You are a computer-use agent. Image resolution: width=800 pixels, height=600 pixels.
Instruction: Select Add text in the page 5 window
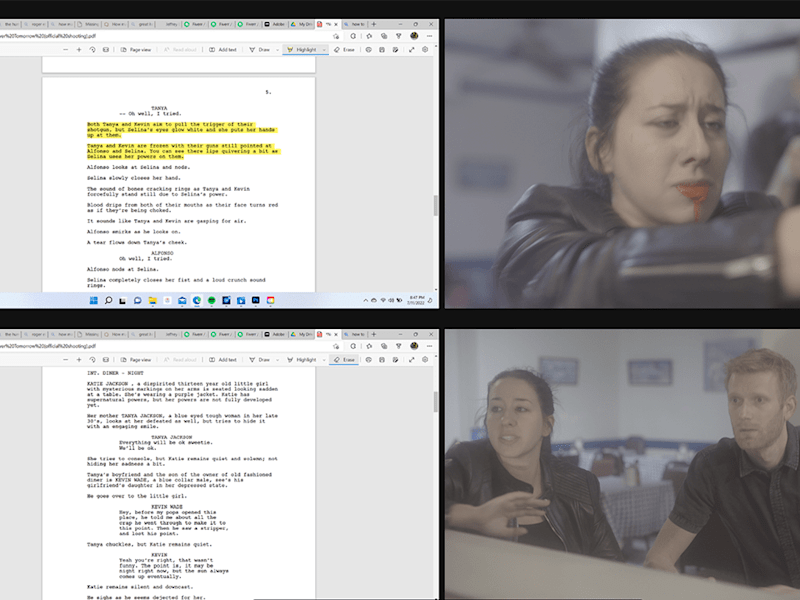pos(223,49)
